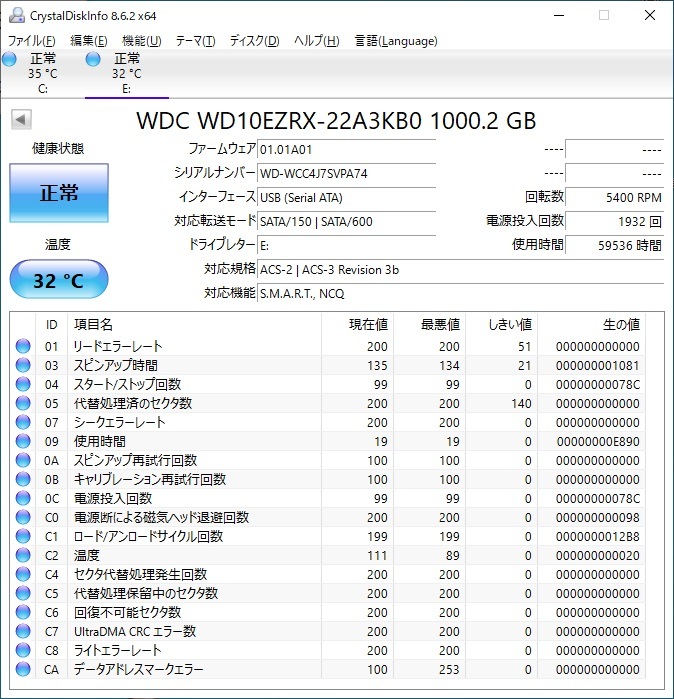This screenshot has height=699, width=674.
Task: Click status orb for attribute 03 row
Action: tap(23, 366)
